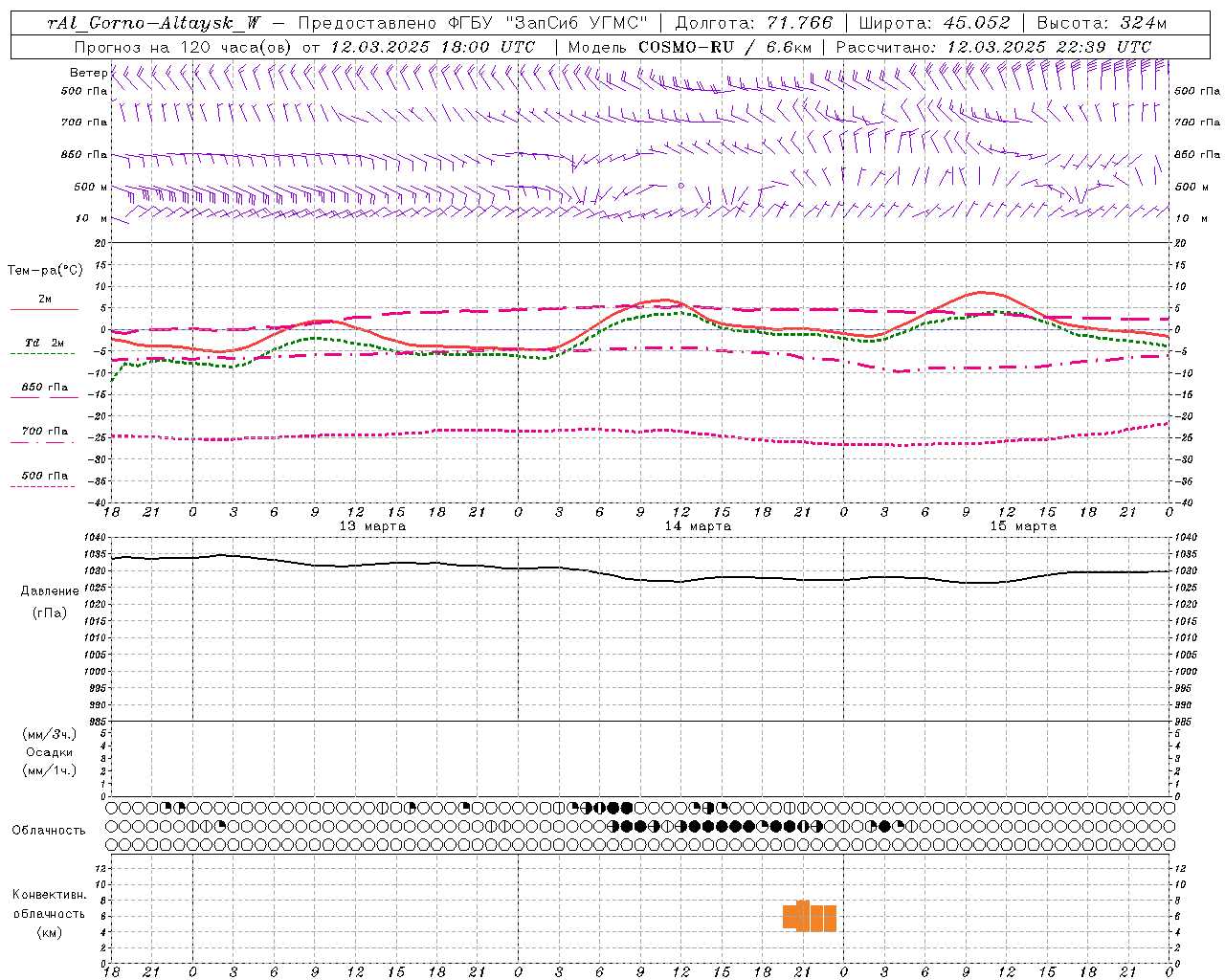Click the Широта: 45.052 latitude value

click(x=934, y=23)
